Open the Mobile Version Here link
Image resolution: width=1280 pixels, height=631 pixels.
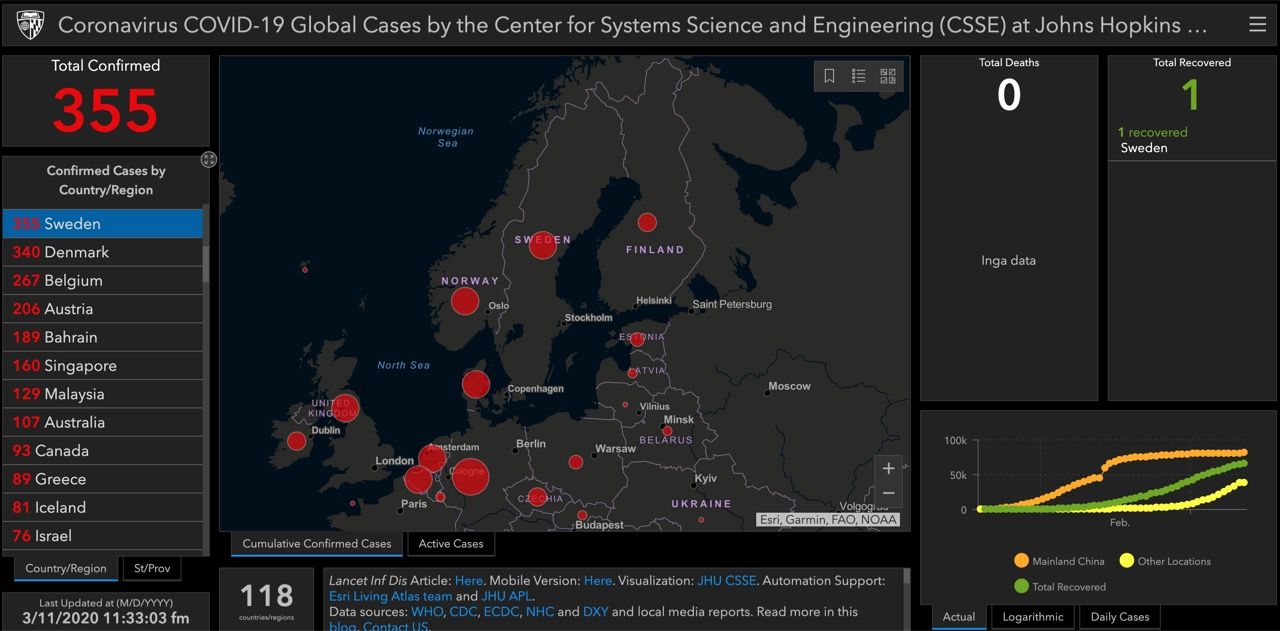point(598,580)
